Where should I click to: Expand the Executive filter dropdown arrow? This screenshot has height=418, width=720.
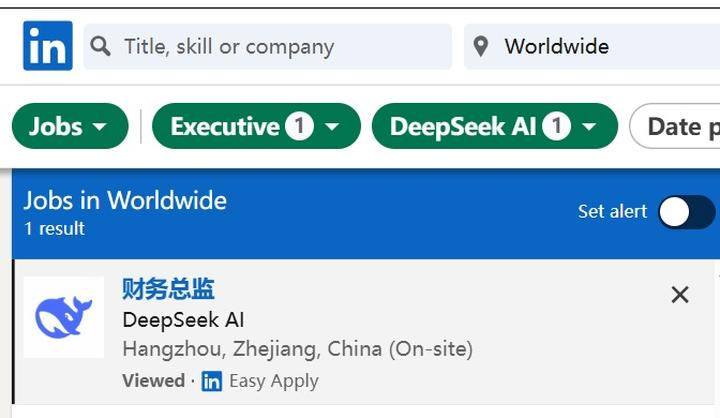(332, 126)
